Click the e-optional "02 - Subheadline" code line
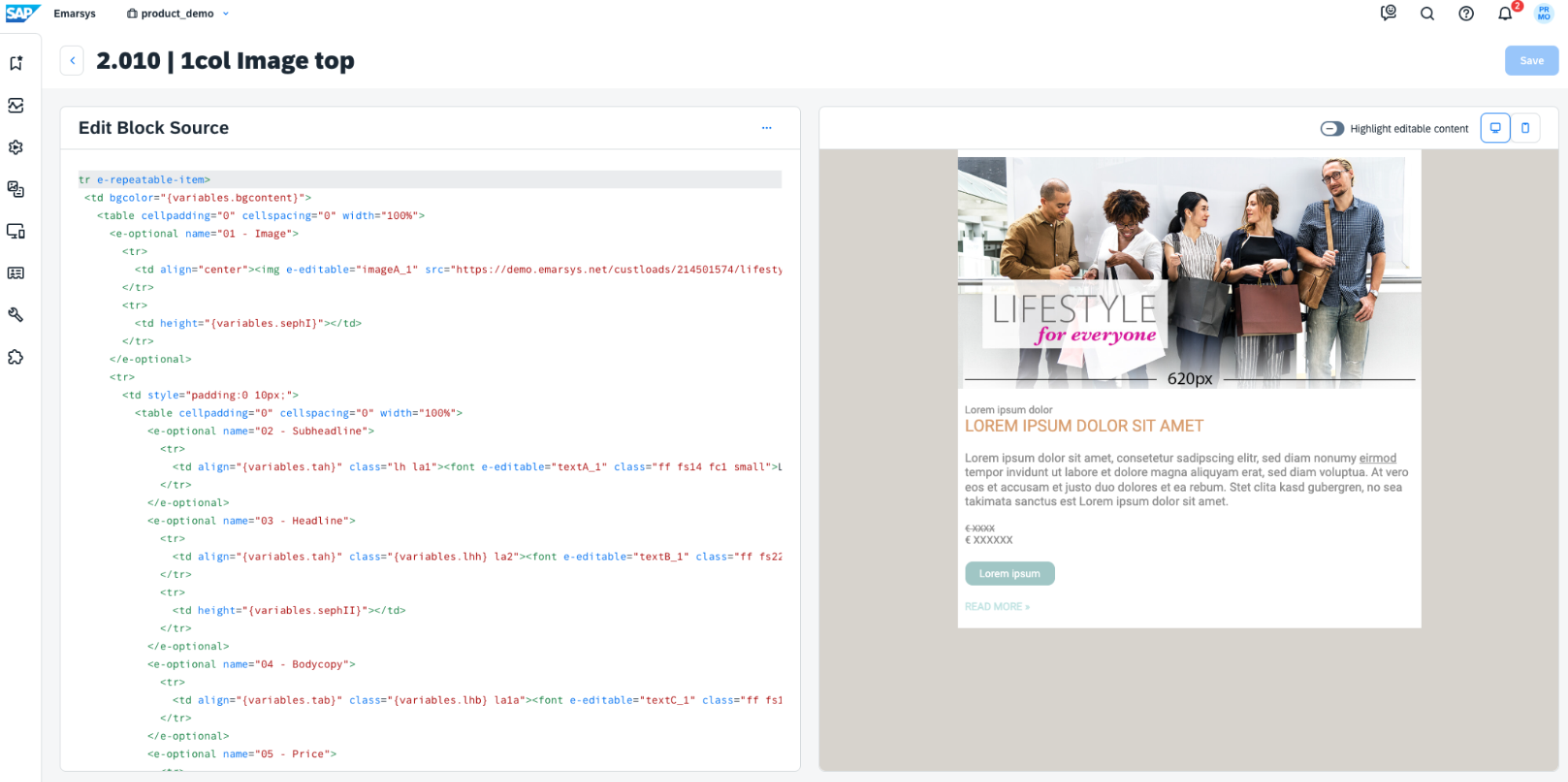The width and height of the screenshot is (1568, 782). coord(260,431)
